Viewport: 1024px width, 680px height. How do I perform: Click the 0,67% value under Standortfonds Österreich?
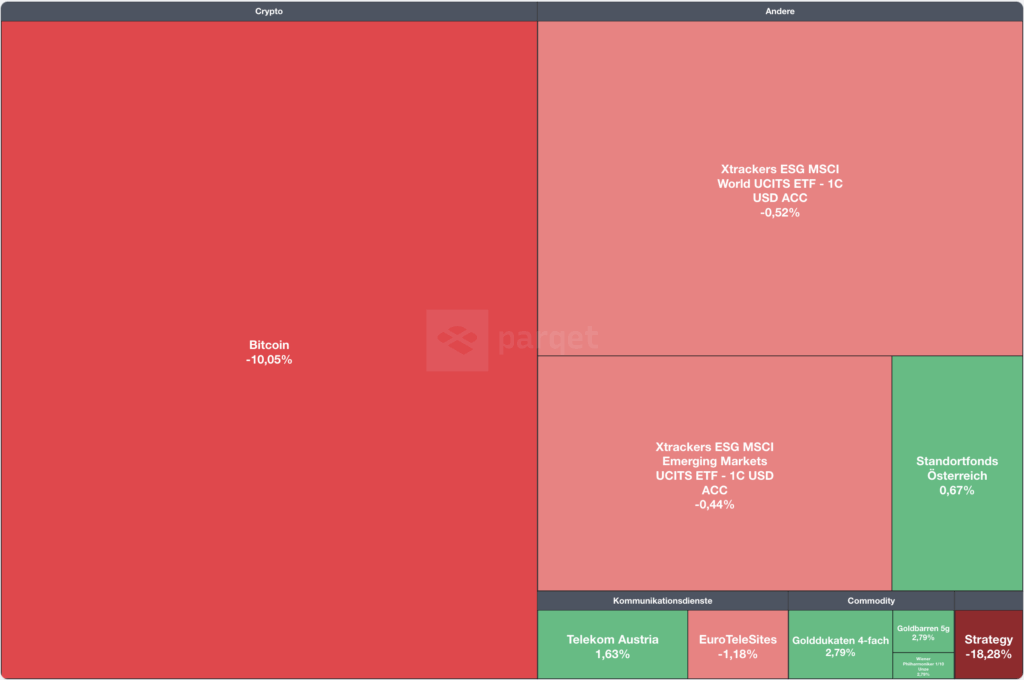(956, 490)
